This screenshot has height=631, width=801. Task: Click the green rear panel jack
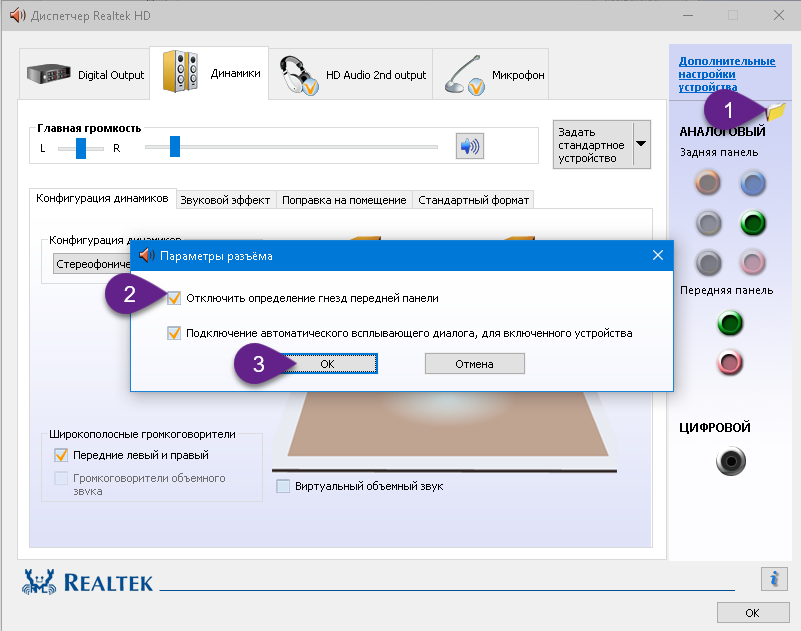point(752,223)
